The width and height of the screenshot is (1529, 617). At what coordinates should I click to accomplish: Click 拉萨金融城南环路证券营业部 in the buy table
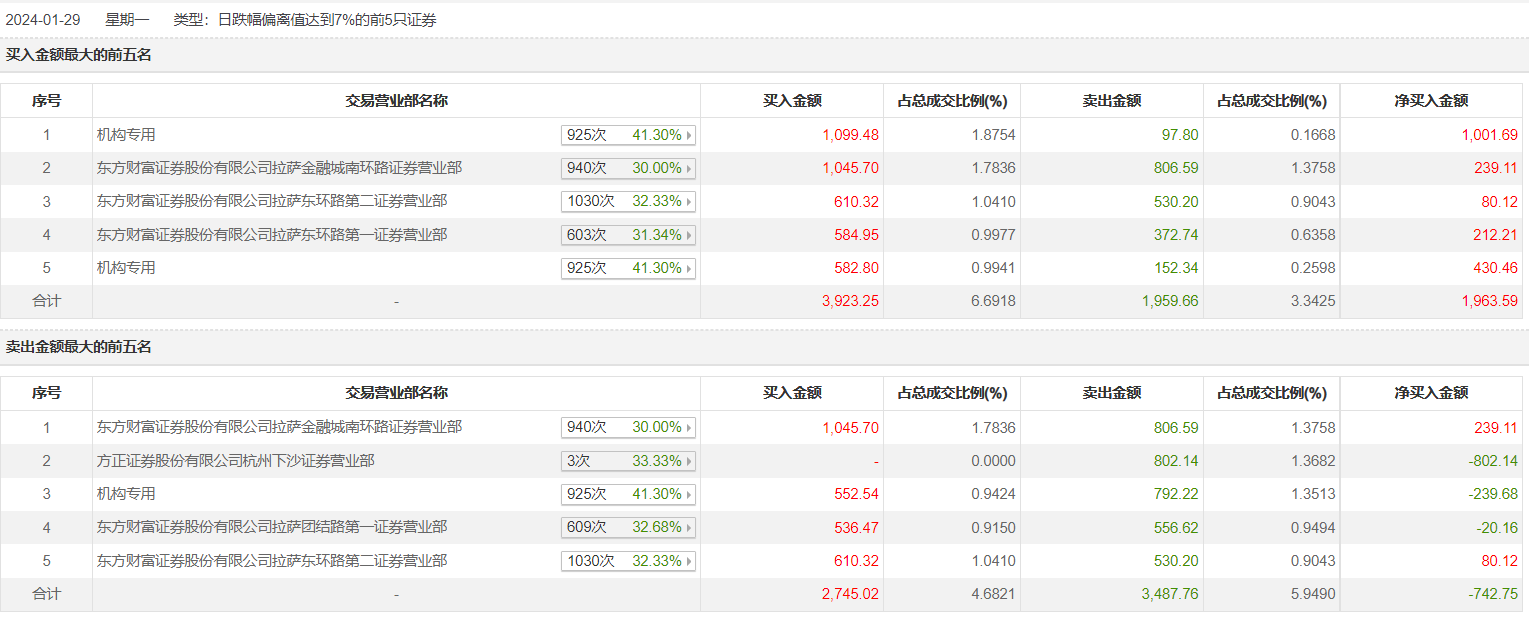pyautogui.click(x=279, y=168)
